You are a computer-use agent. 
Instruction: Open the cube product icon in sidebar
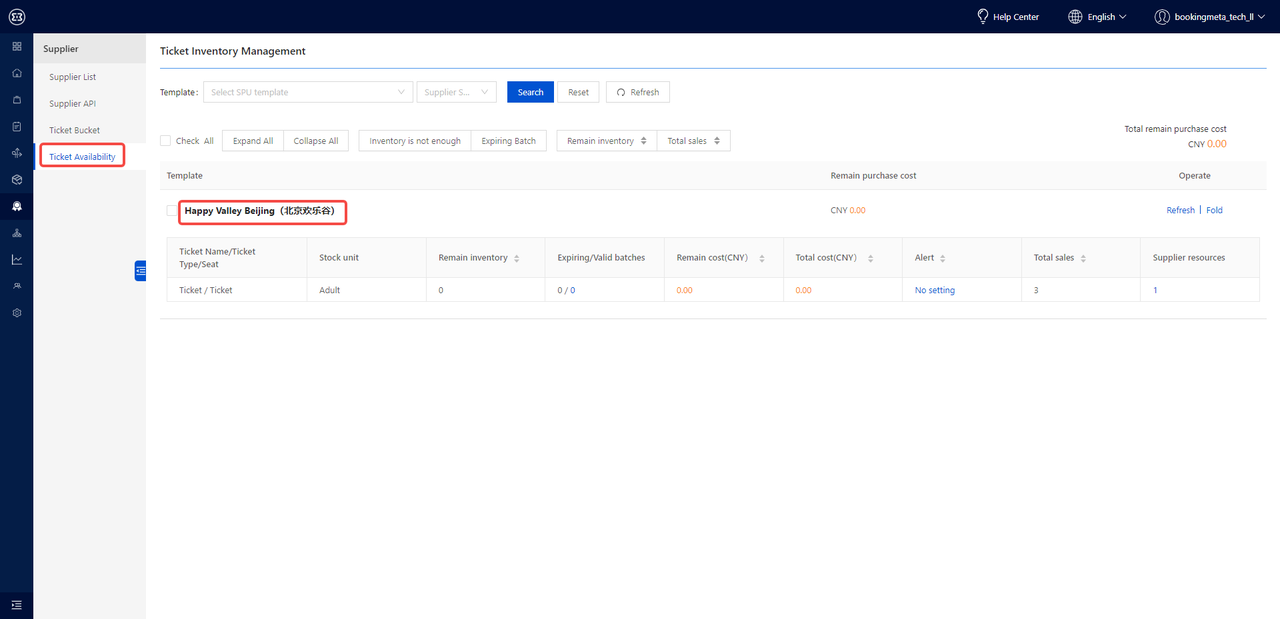[x=16, y=180]
